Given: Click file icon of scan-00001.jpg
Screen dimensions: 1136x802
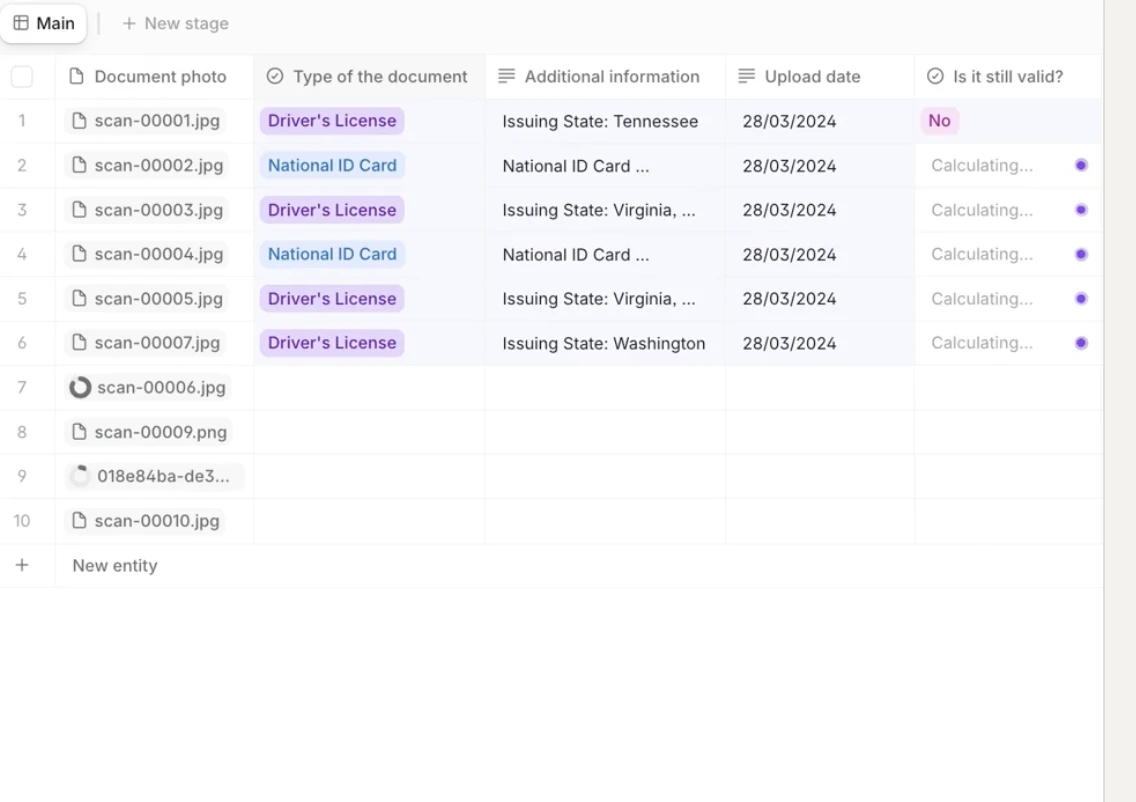Looking at the screenshot, I should [79, 120].
